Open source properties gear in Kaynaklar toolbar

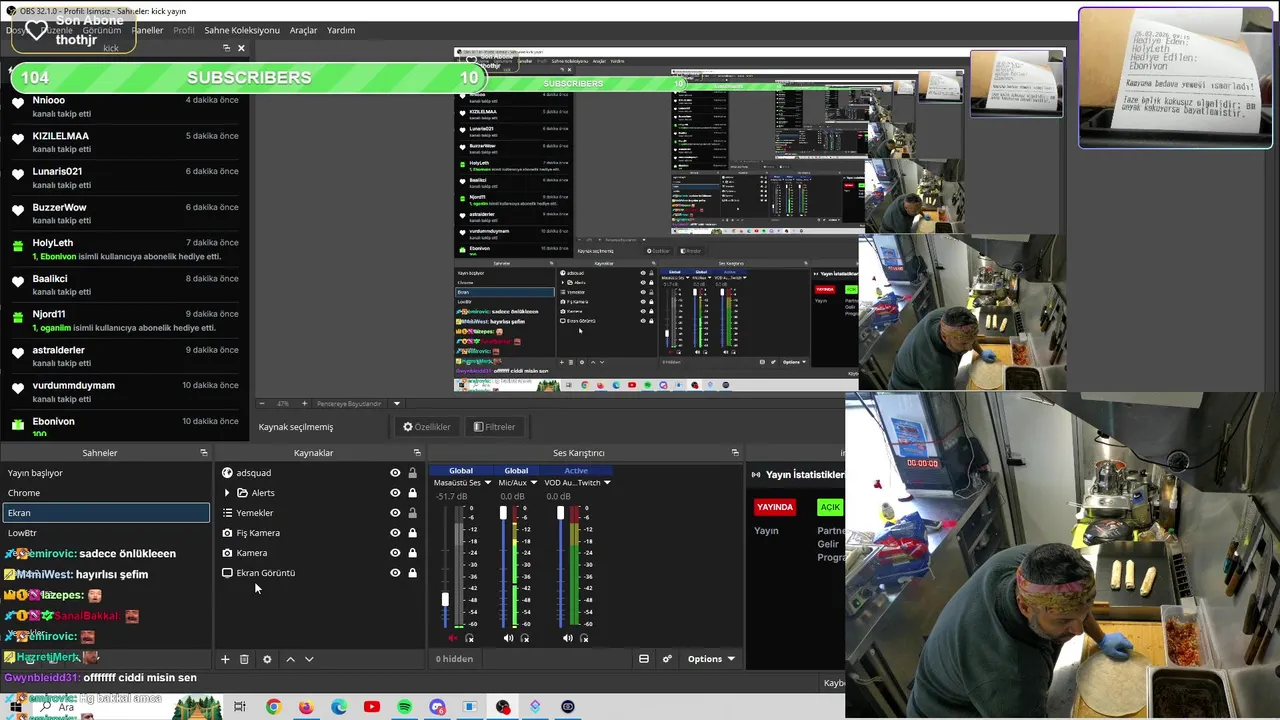click(x=267, y=659)
